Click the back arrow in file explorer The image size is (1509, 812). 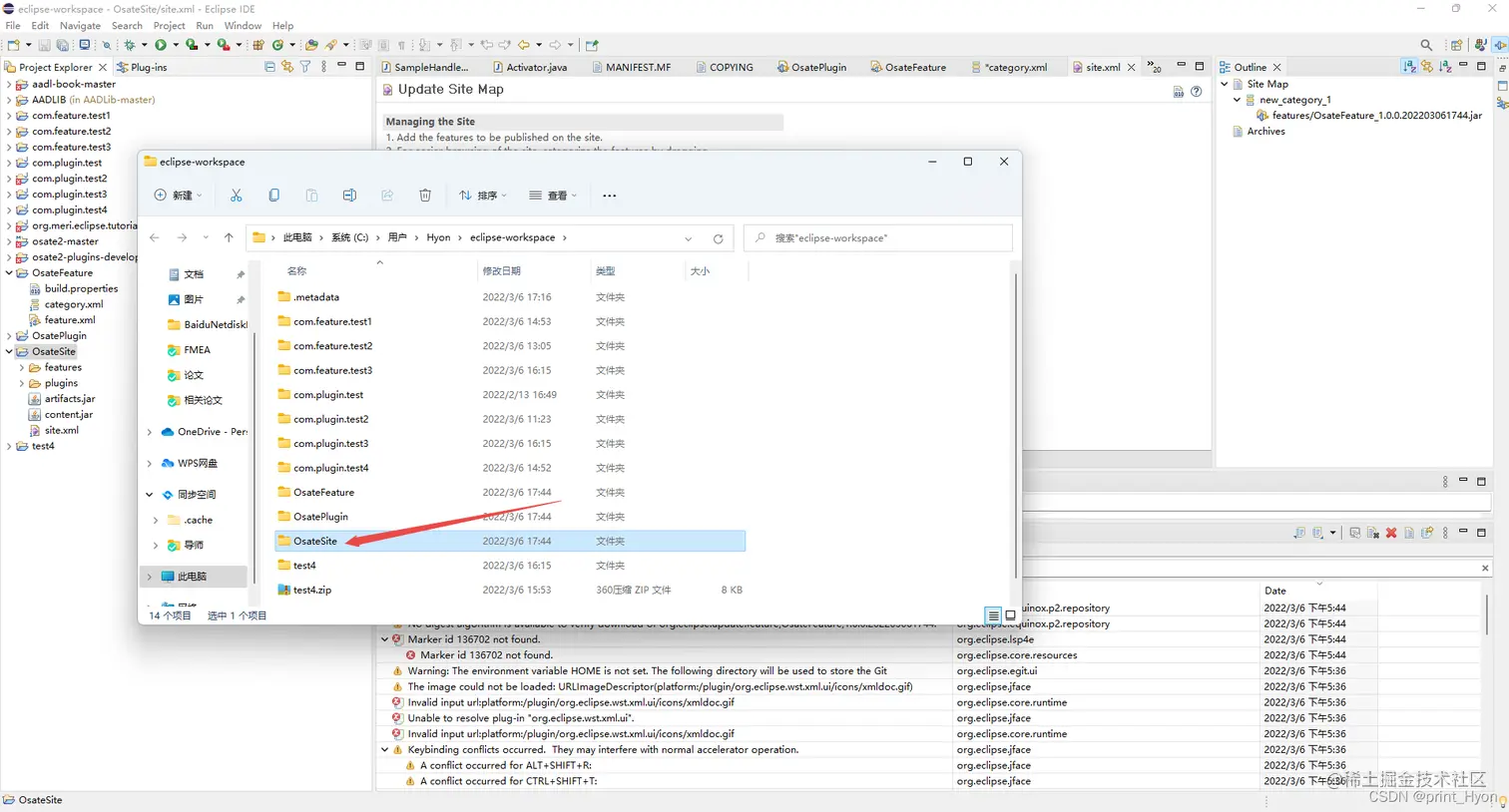[x=154, y=237]
